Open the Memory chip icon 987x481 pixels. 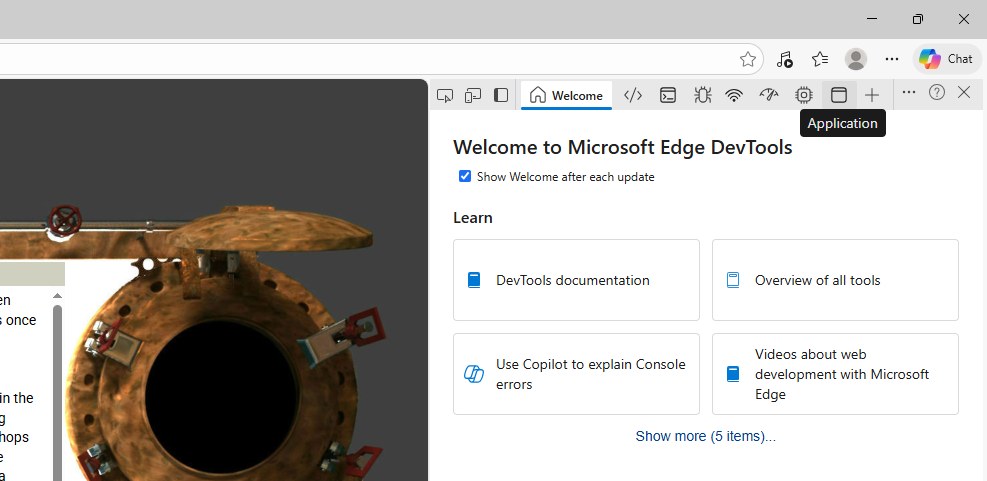coord(803,95)
